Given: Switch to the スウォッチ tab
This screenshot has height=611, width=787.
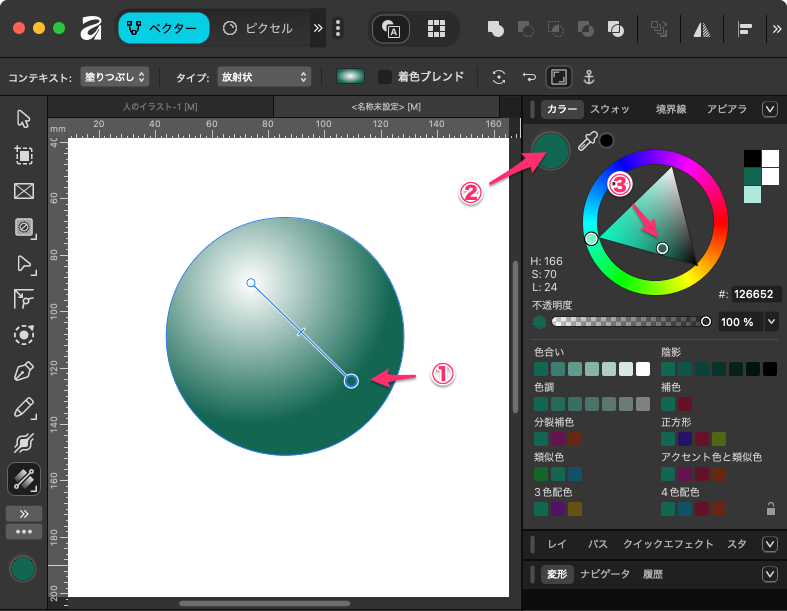Looking at the screenshot, I should click(610, 109).
